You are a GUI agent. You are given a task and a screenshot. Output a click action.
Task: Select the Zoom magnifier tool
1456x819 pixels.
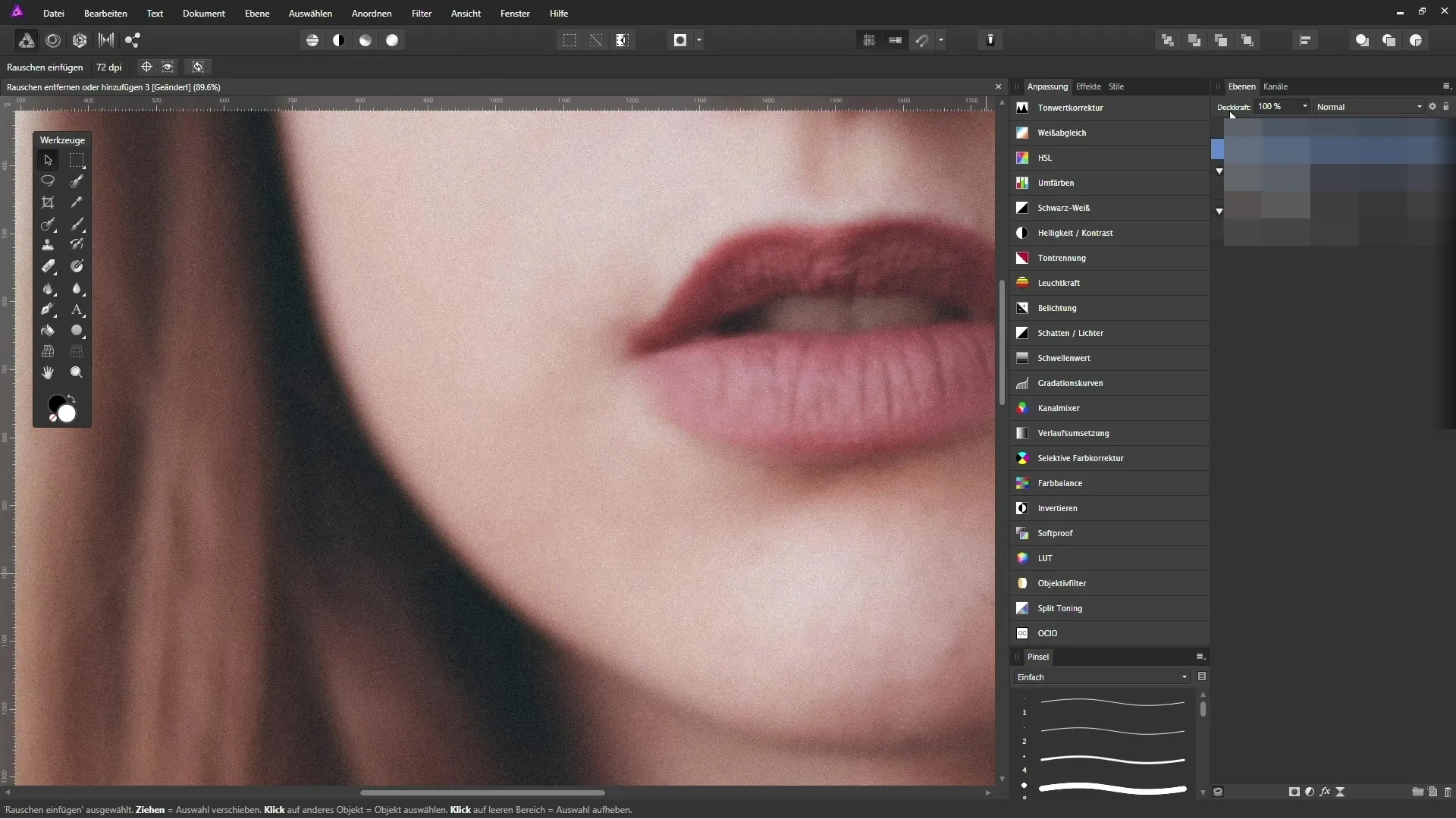[x=77, y=372]
